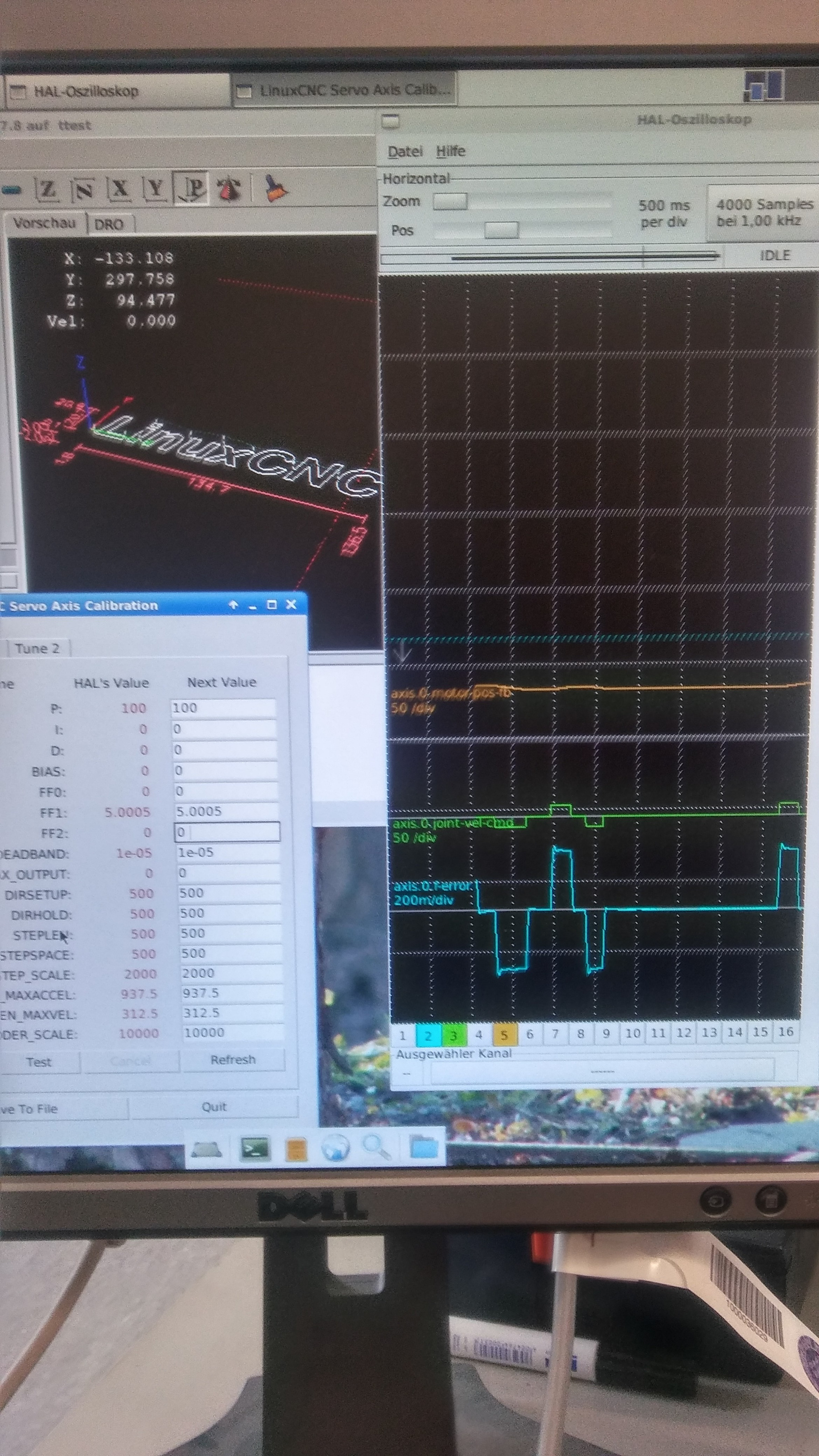Zoom out with the minus icon
Viewport: 819px width, 1456px height.
point(12,190)
